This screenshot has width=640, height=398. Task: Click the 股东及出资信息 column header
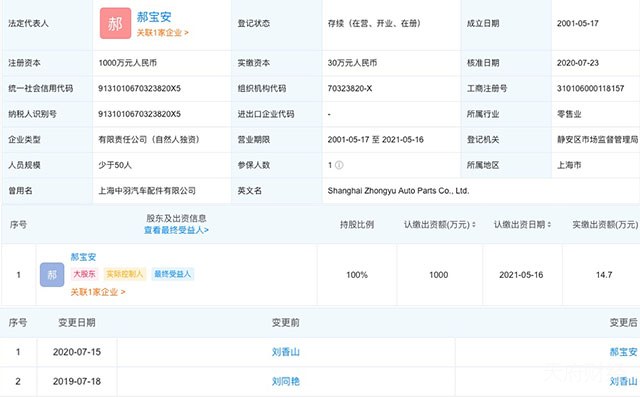(176, 218)
